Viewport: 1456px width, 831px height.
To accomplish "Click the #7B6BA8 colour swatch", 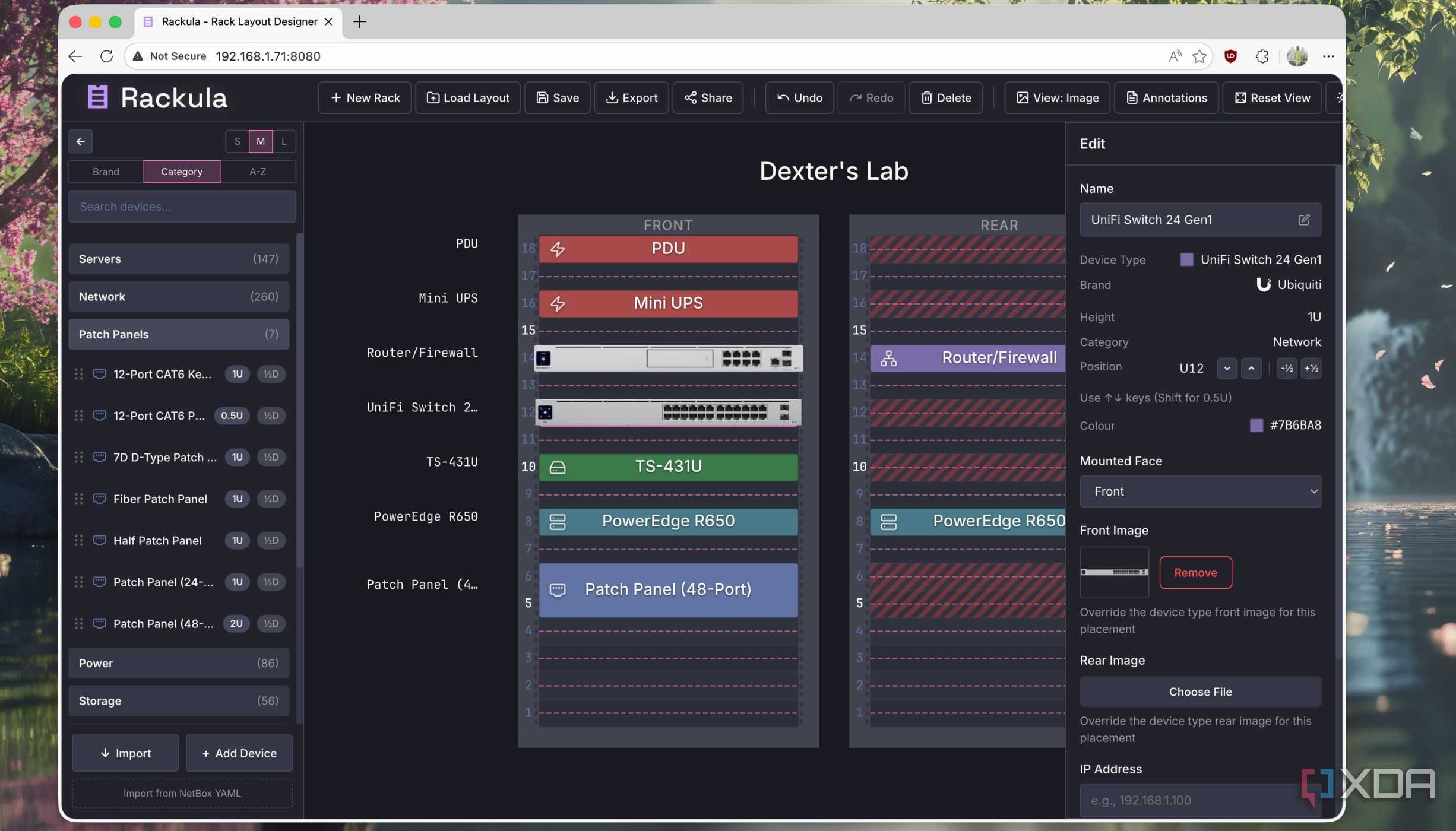I will [1256, 426].
